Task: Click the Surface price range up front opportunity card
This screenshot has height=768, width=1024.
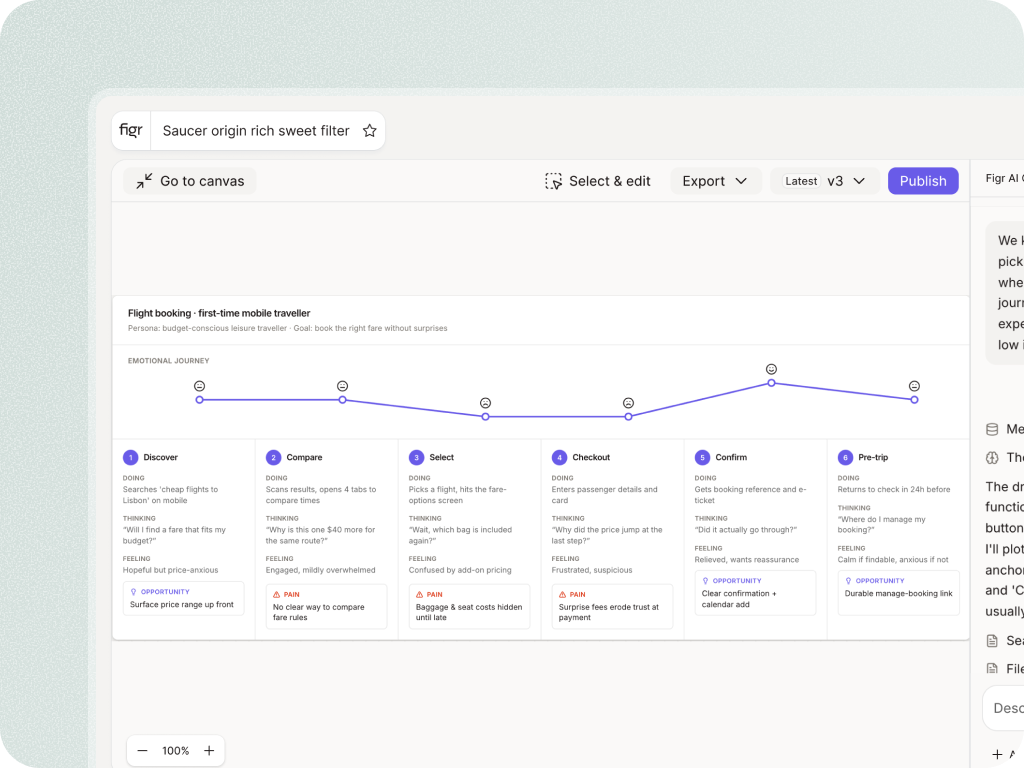Action: 184,598
